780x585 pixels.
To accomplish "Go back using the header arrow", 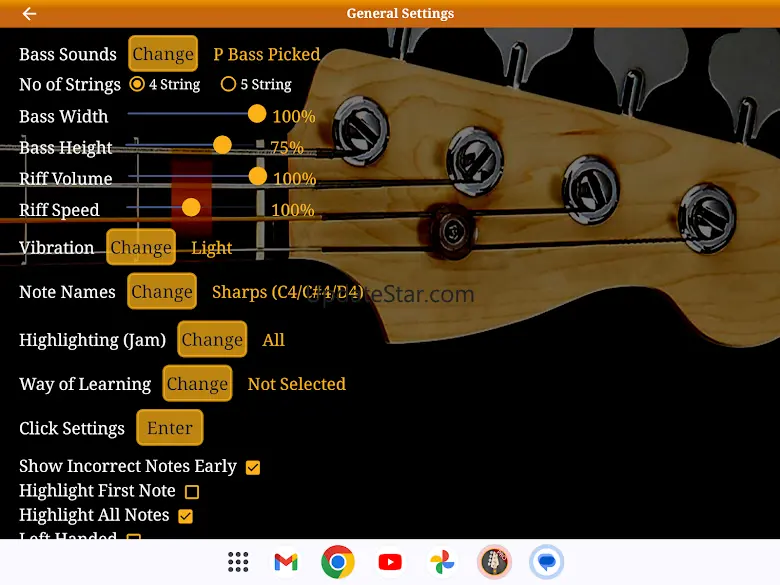I will [29, 13].
